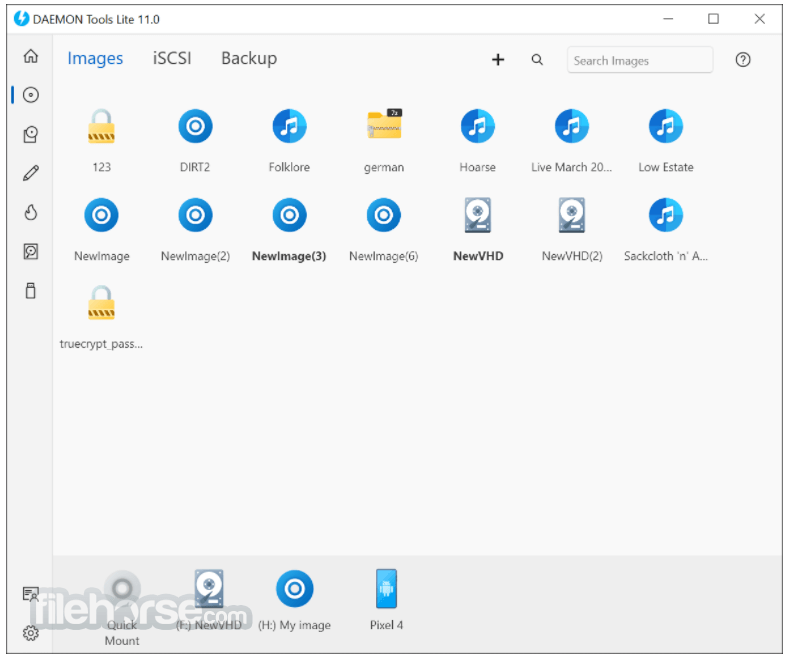Viewport: 788px width, 660px height.
Task: Select the DIRT2 disc image
Action: [x=195, y=140]
